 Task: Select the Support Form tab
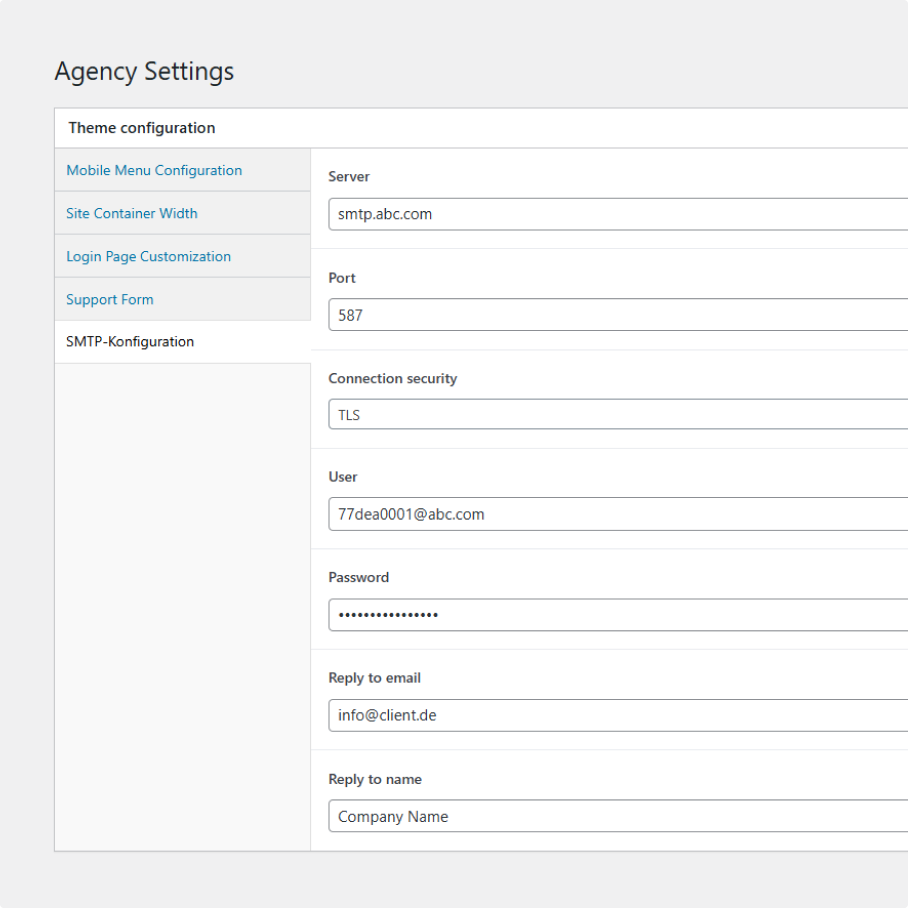(x=110, y=299)
